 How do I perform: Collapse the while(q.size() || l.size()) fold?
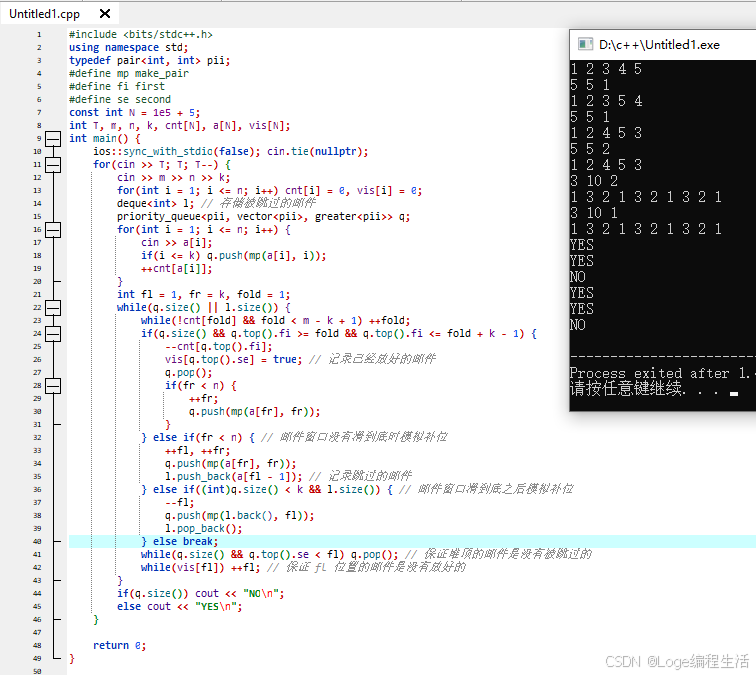point(53,308)
